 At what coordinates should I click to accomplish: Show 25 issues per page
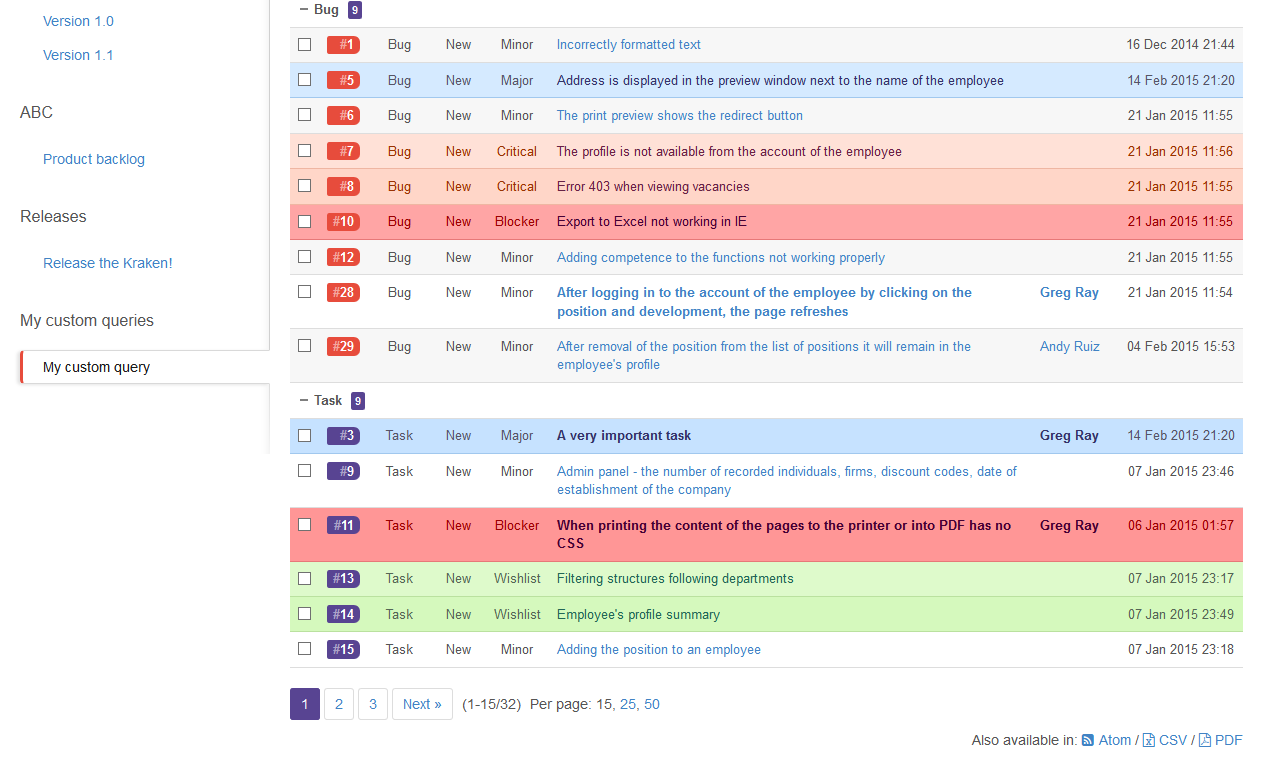[628, 704]
